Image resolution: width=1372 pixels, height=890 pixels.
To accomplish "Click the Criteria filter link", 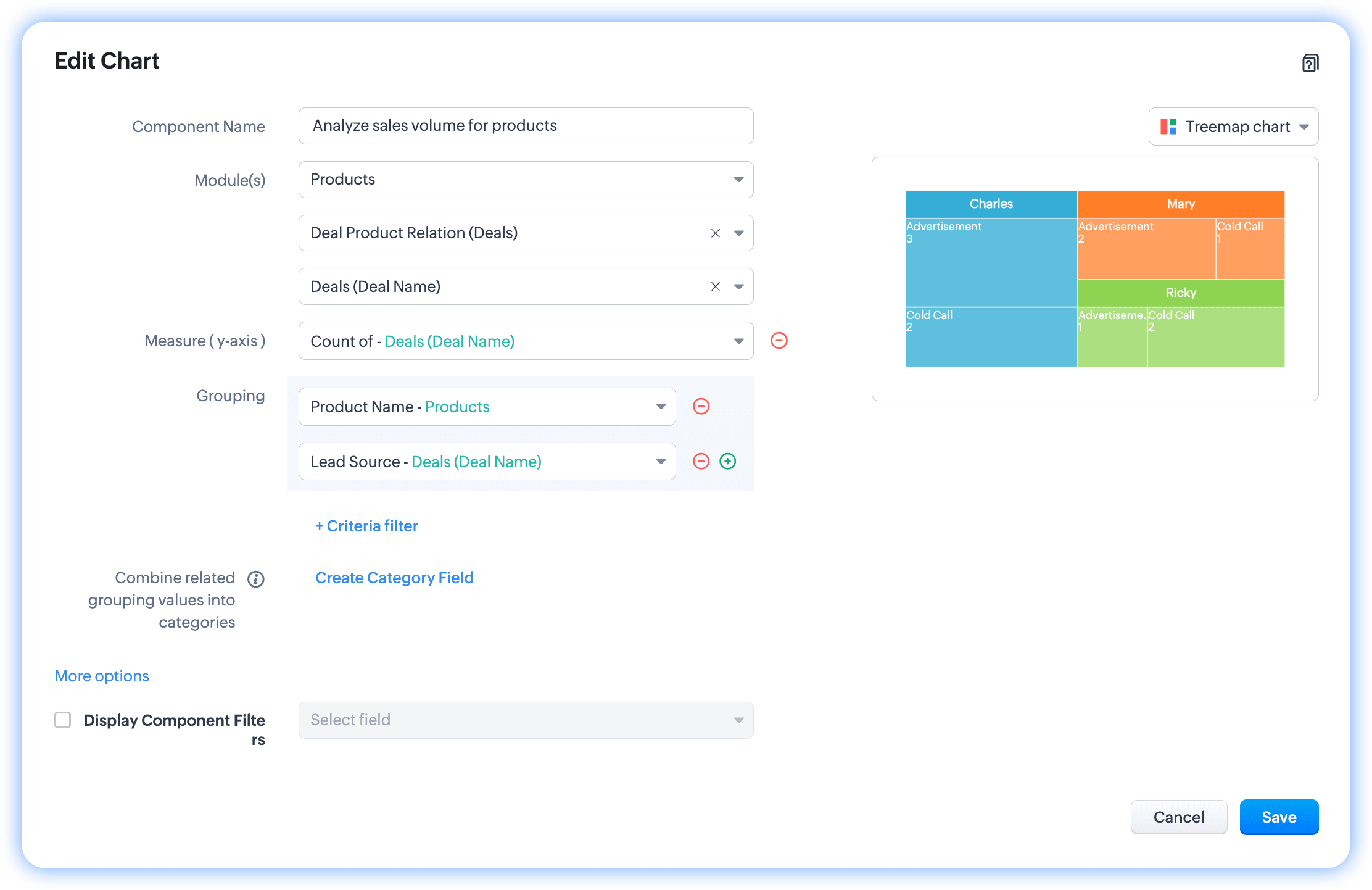I will click(366, 526).
